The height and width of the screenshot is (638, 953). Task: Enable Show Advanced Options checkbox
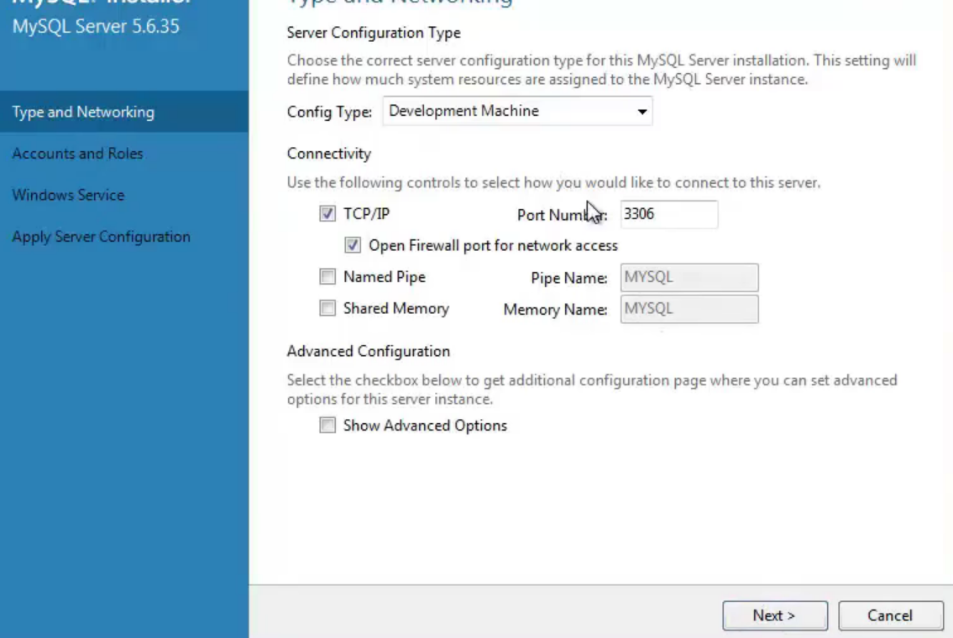328,425
